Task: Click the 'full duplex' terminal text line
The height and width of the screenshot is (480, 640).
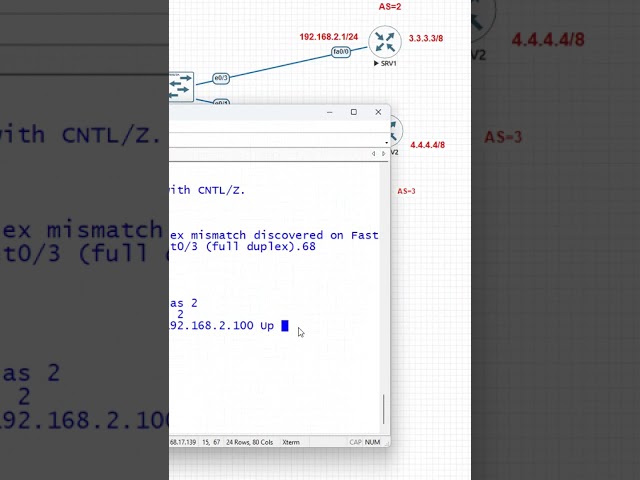Action: click(x=242, y=247)
